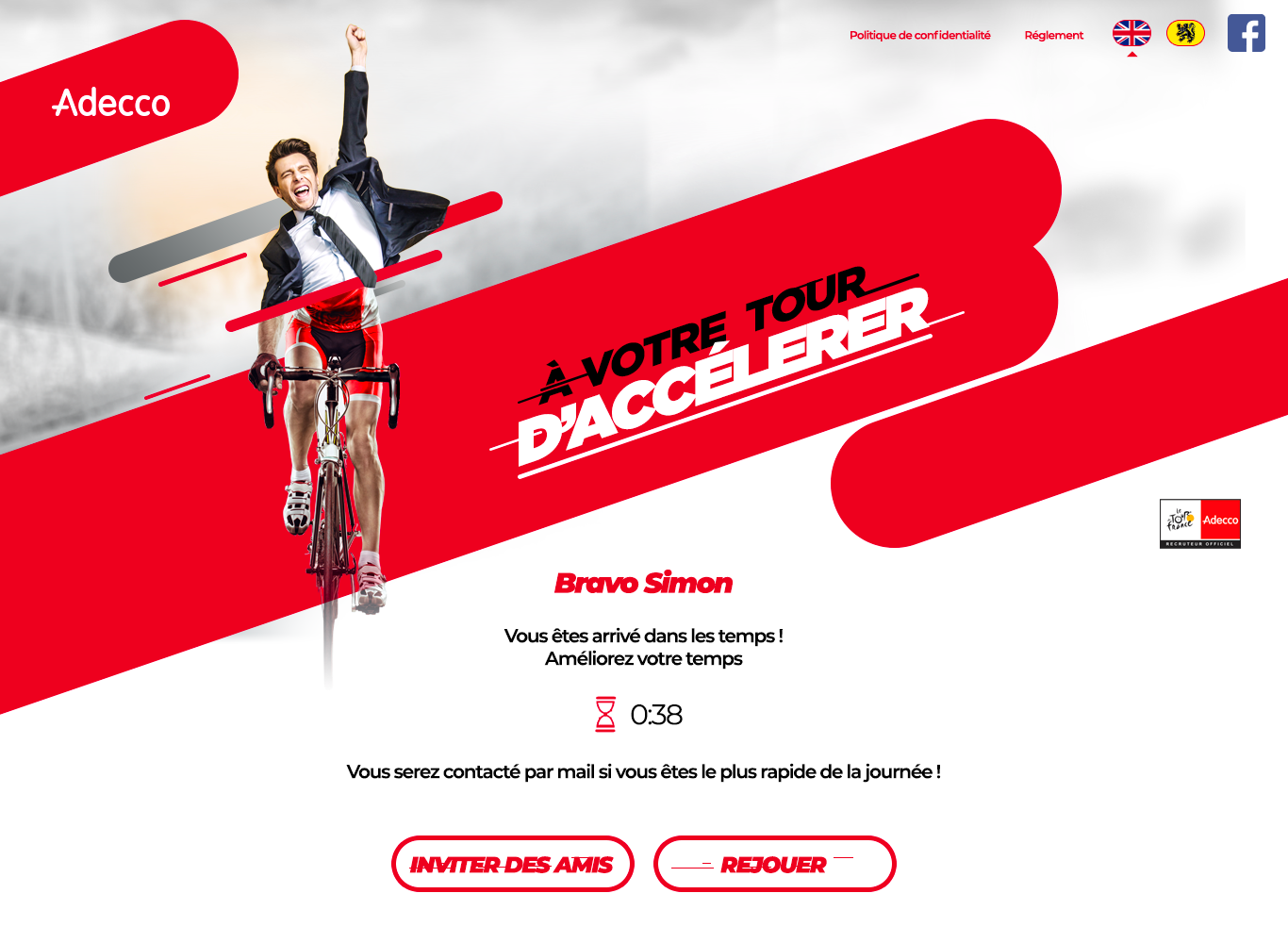Click the 'Vous serez contacté par mail' message
Viewport: 1288px width, 943px height.
[643, 771]
